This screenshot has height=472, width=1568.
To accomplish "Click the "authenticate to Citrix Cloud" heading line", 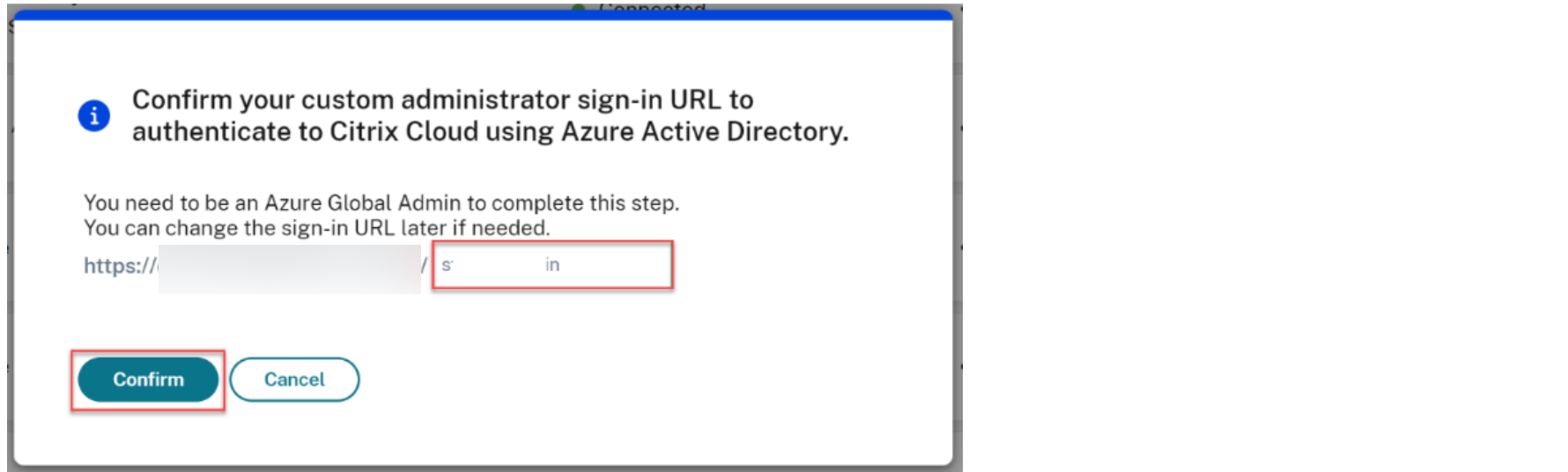I will 490,132.
